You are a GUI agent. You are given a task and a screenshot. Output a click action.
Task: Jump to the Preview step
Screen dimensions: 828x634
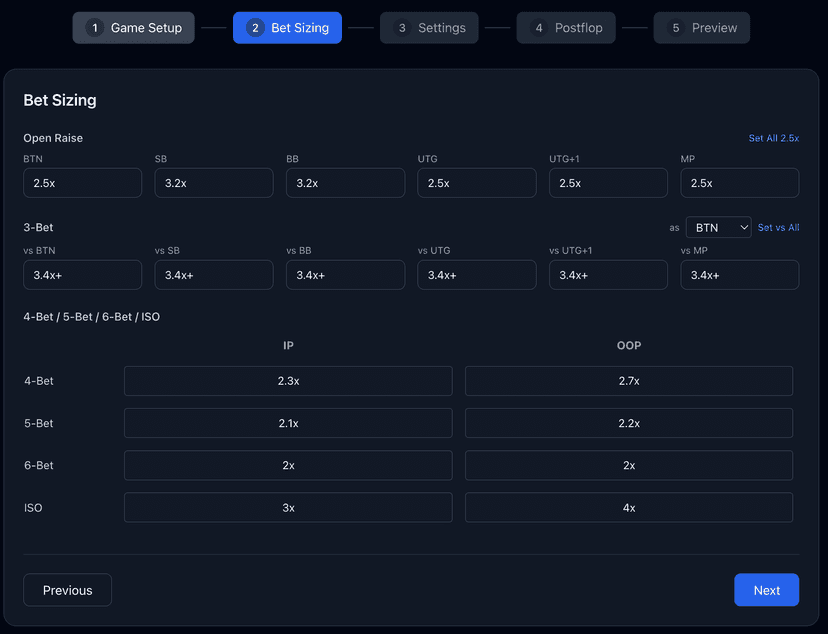pyautogui.click(x=701, y=27)
